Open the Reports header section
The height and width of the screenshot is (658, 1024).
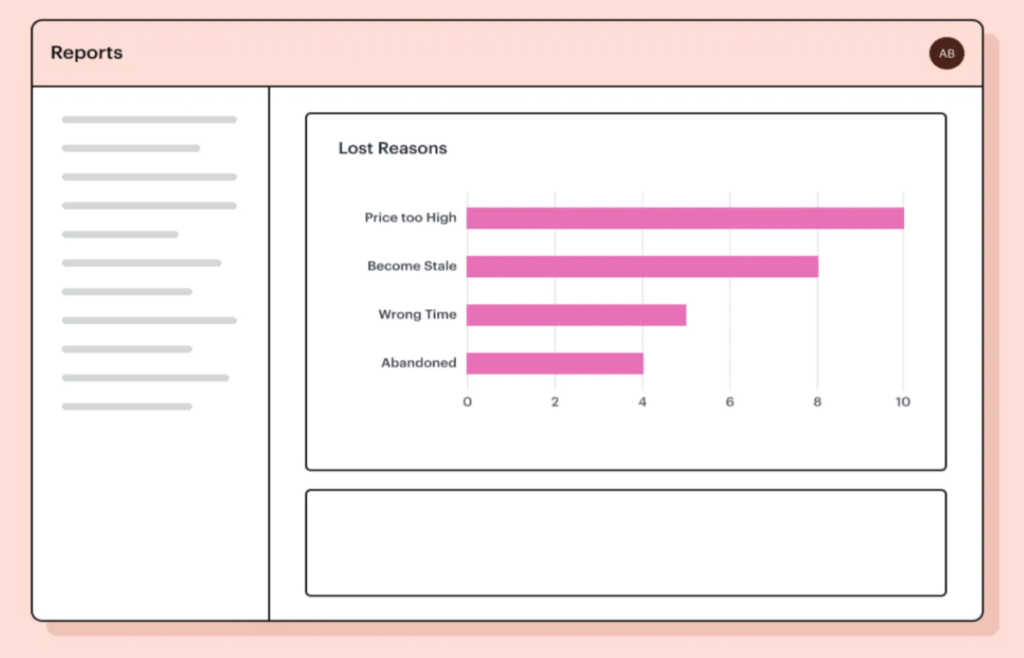[86, 53]
